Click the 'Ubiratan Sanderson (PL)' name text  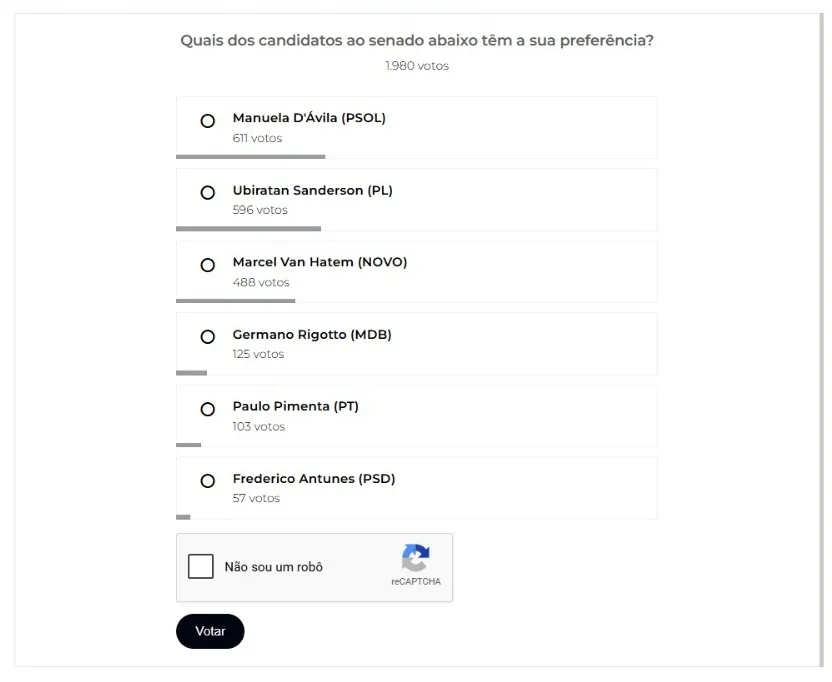tap(312, 190)
